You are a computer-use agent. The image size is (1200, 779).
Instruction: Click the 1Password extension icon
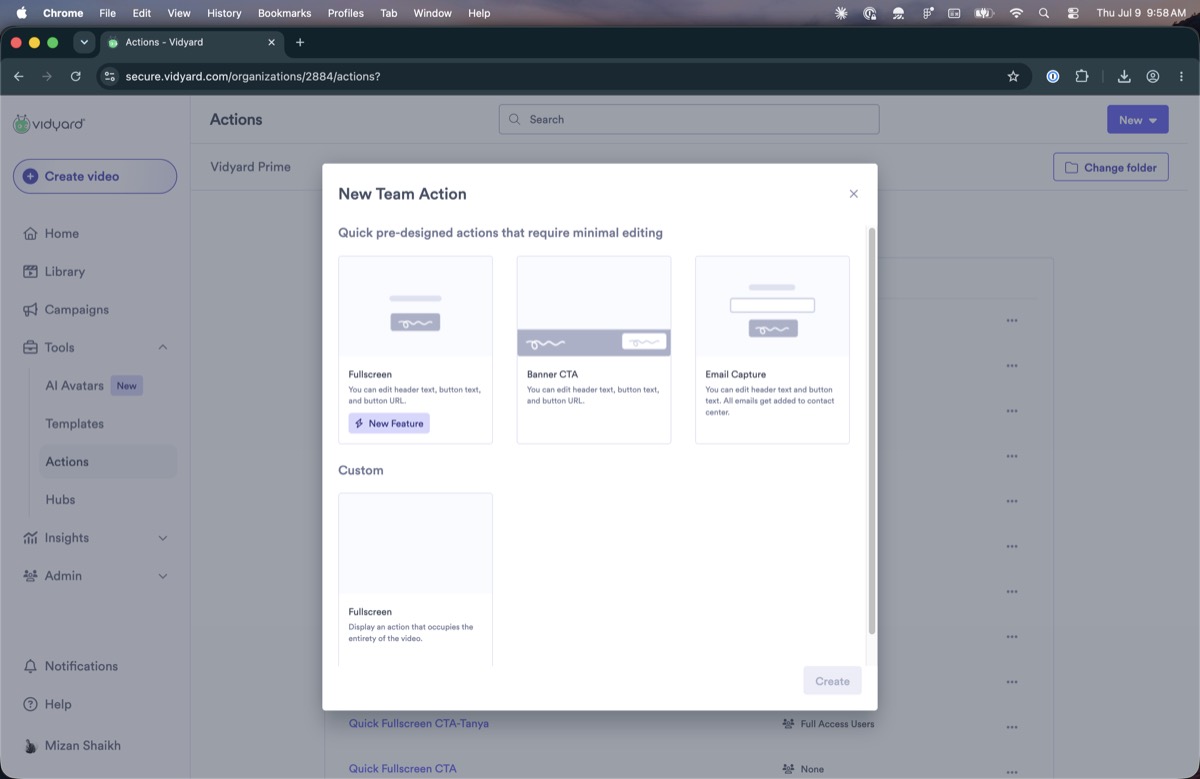point(1053,76)
